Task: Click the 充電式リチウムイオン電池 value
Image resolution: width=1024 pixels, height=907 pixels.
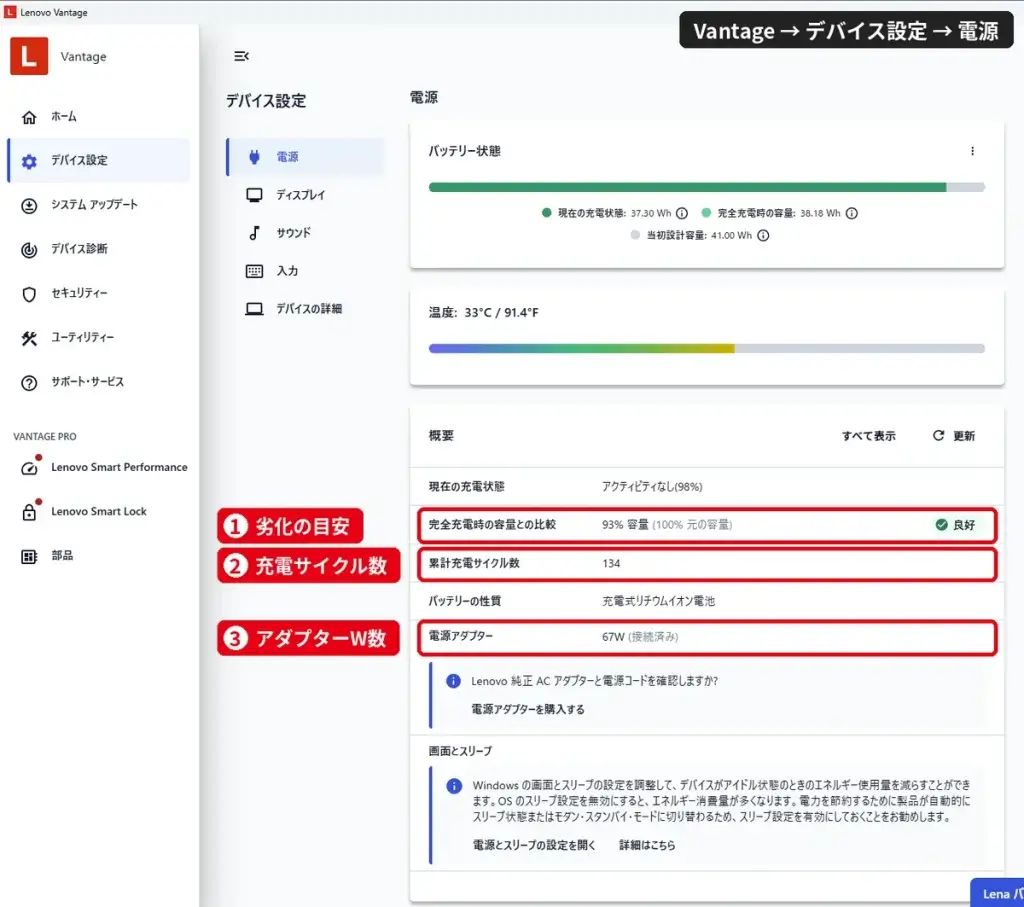Action: 658,601
